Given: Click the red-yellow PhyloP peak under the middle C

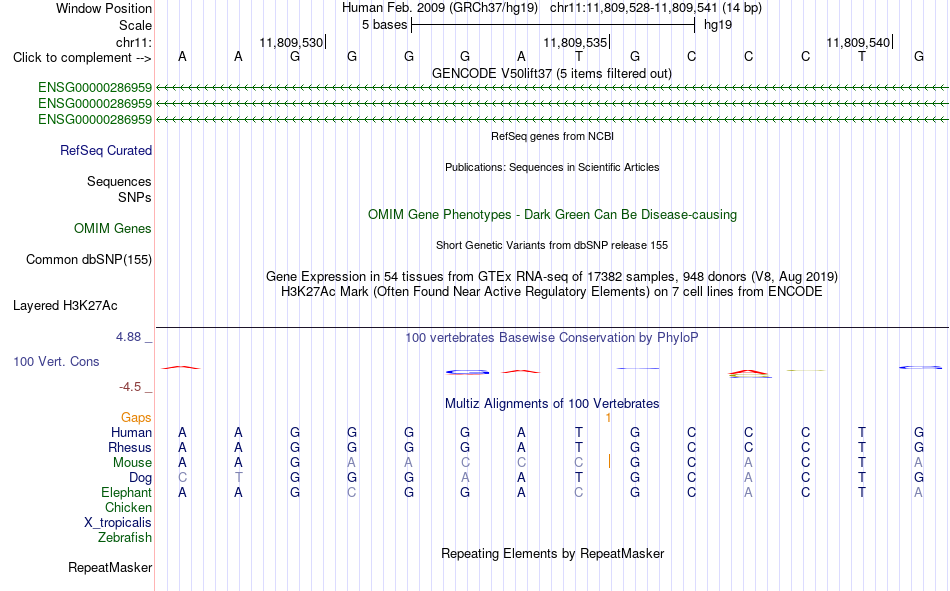Looking at the screenshot, I should point(749,374).
